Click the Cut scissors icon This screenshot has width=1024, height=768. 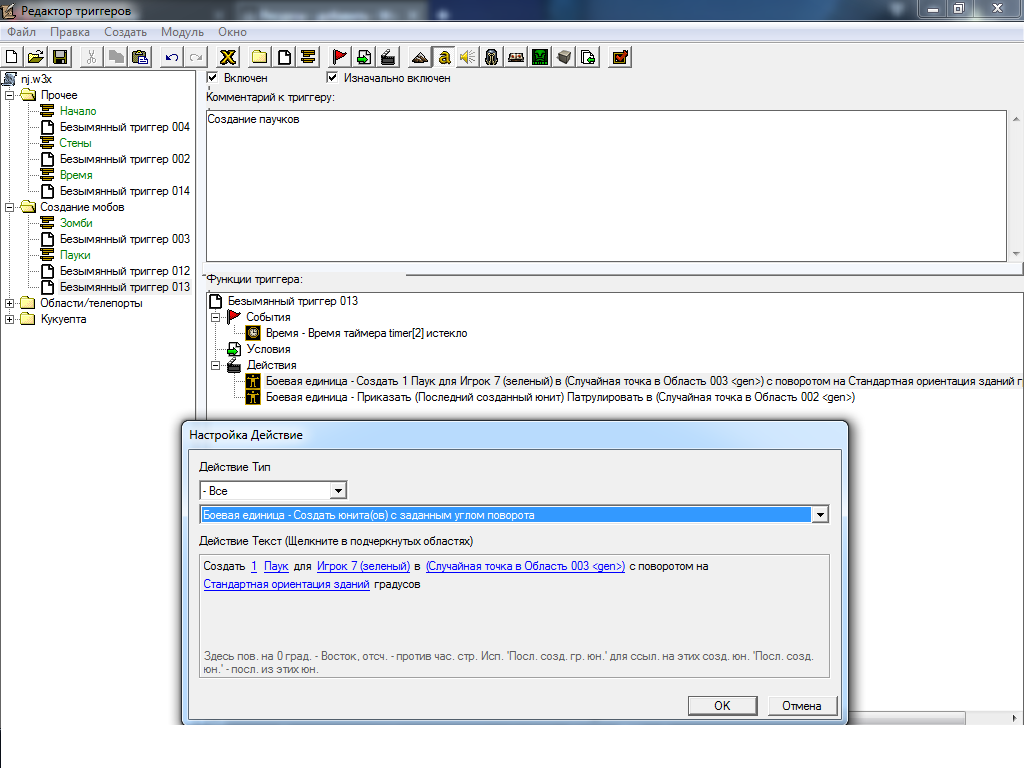coord(91,57)
